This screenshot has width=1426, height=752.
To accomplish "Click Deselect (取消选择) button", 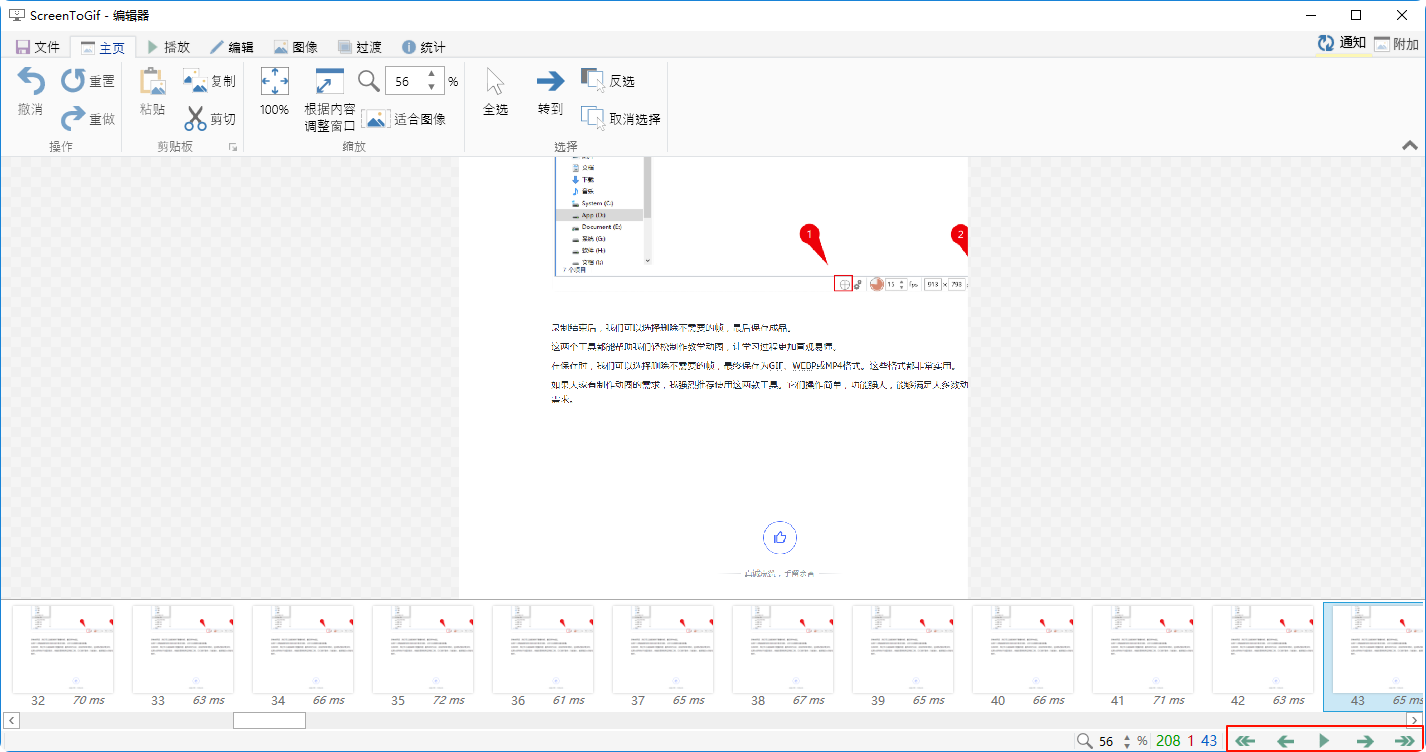I will (x=593, y=119).
